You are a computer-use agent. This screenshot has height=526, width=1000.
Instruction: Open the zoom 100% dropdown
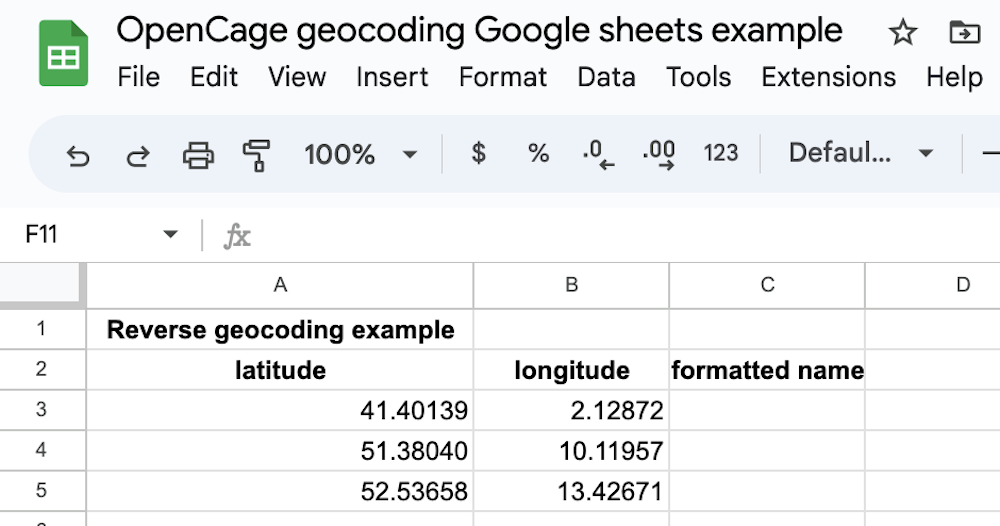[360, 154]
